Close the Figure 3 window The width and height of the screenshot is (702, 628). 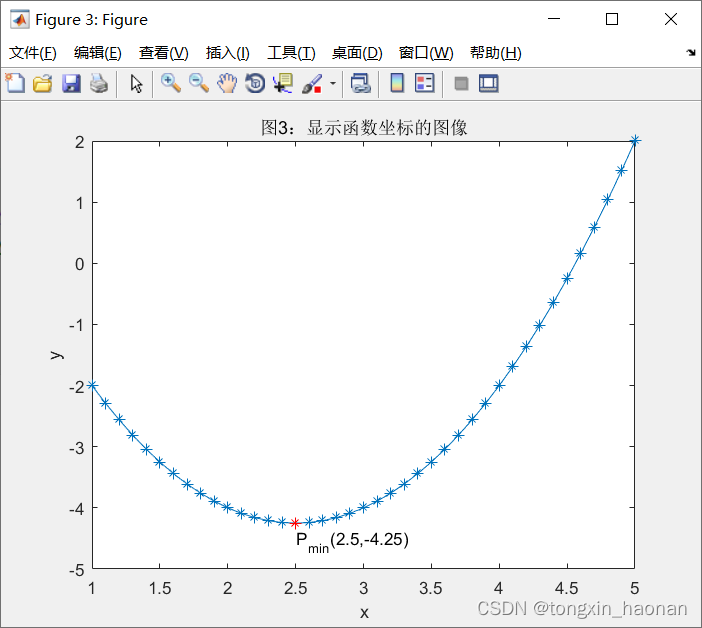pyautogui.click(x=671, y=19)
